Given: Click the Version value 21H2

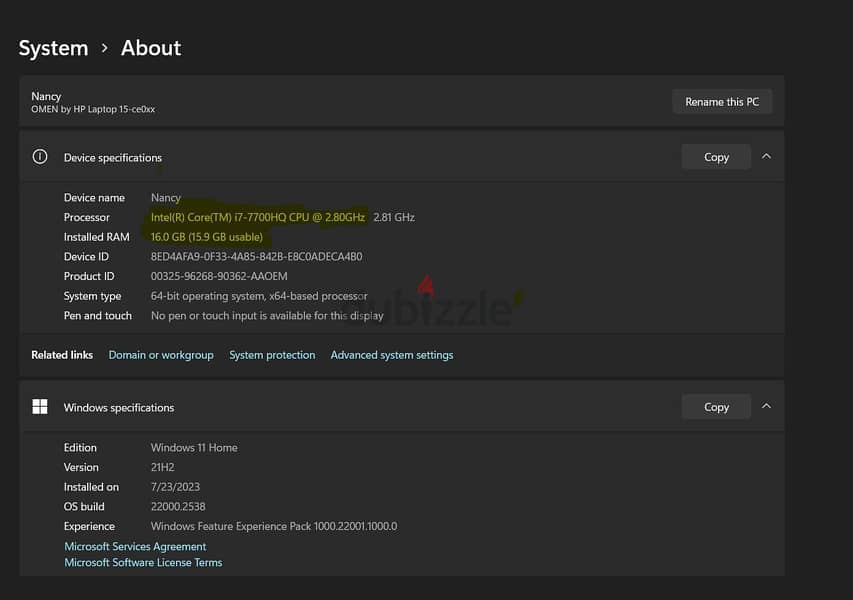Looking at the screenshot, I should pos(163,467).
